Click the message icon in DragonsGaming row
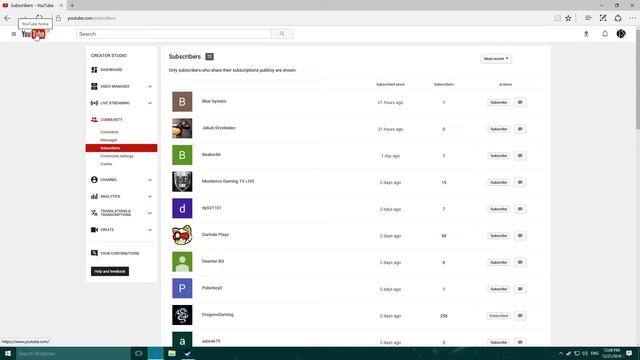Viewport: 640px width, 360px height. tap(520, 316)
